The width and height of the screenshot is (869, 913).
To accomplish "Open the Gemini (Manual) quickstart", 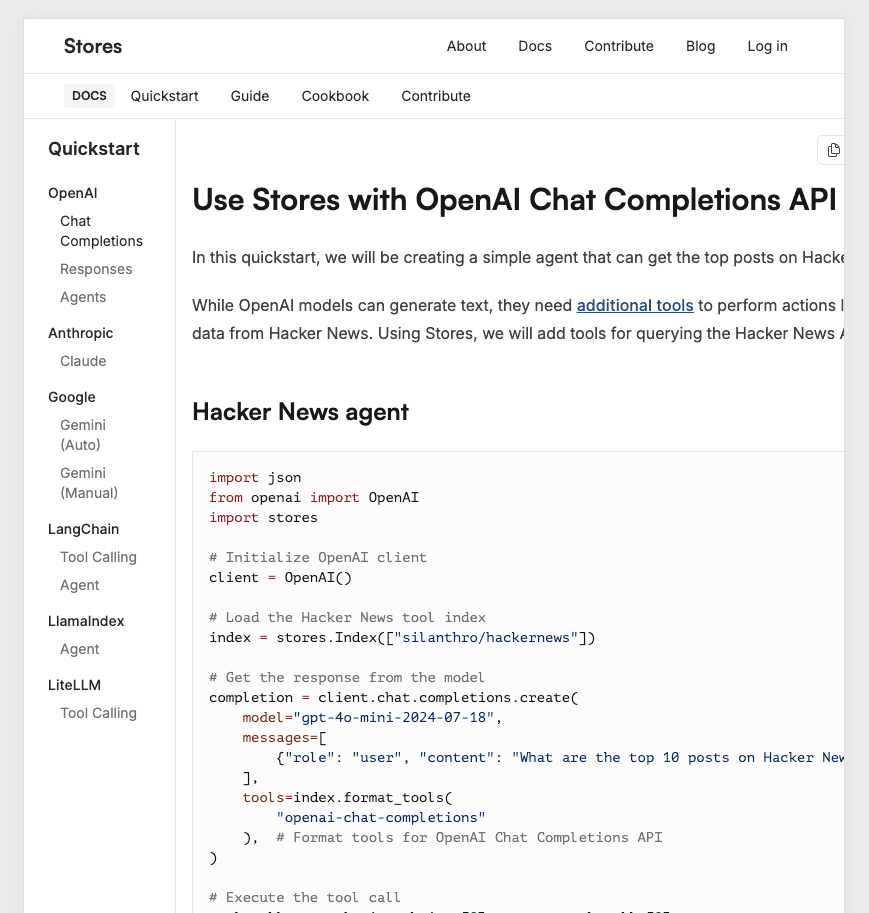I will 89,483.
